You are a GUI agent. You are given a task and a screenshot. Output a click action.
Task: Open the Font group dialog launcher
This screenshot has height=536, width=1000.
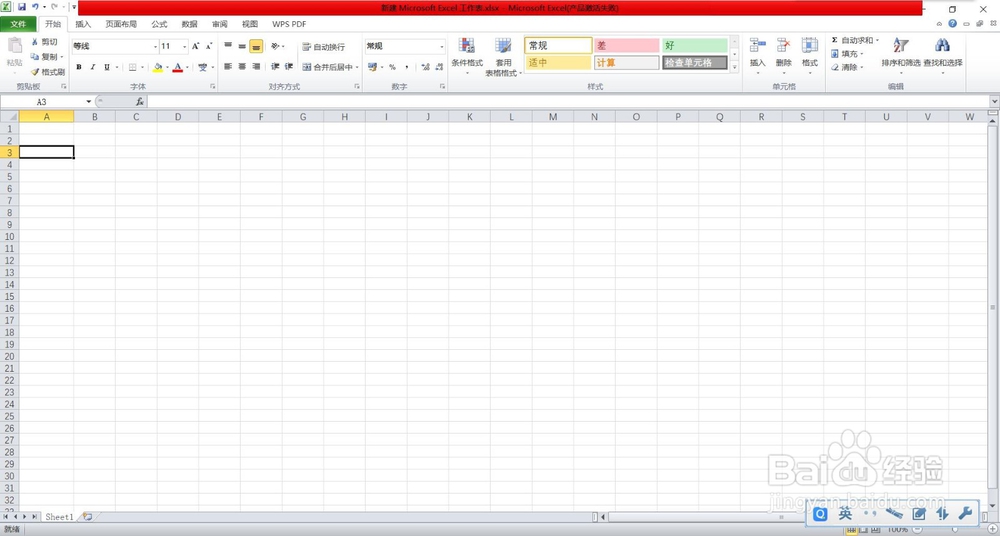tap(212, 86)
